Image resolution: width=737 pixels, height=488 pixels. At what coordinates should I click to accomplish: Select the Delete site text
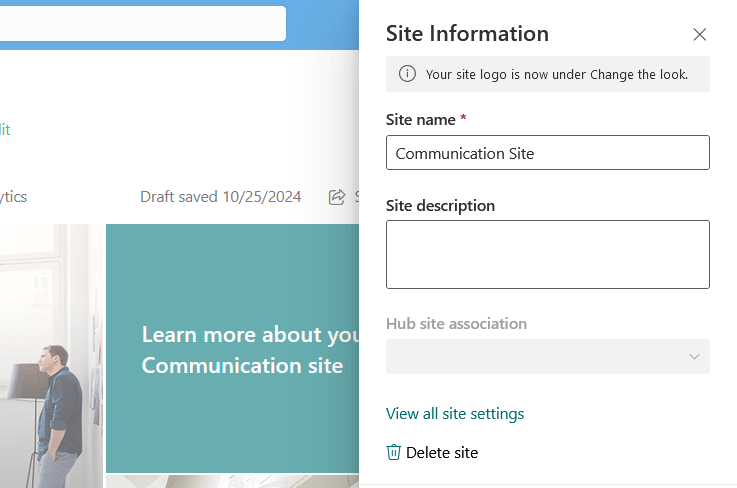442,453
